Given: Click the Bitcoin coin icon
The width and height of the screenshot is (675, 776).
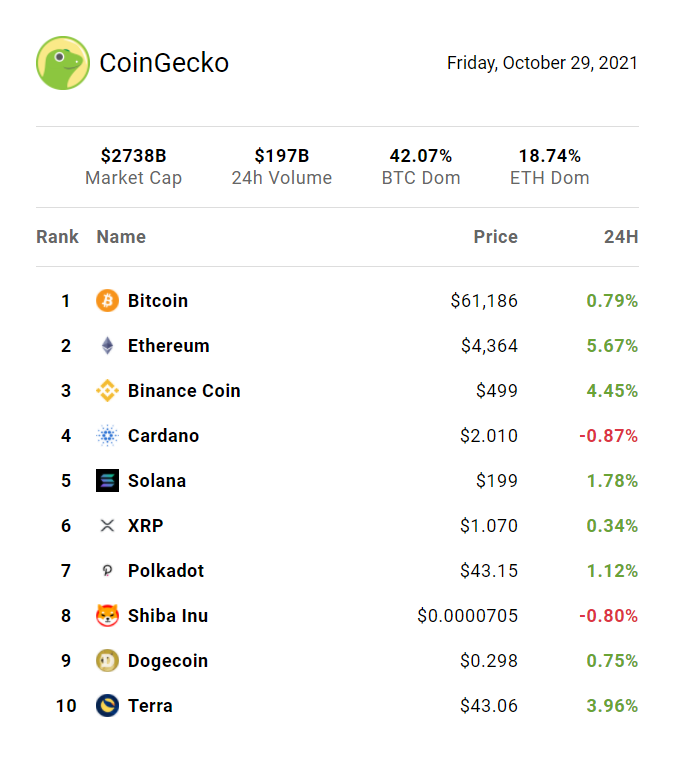Looking at the screenshot, I should [x=107, y=301].
